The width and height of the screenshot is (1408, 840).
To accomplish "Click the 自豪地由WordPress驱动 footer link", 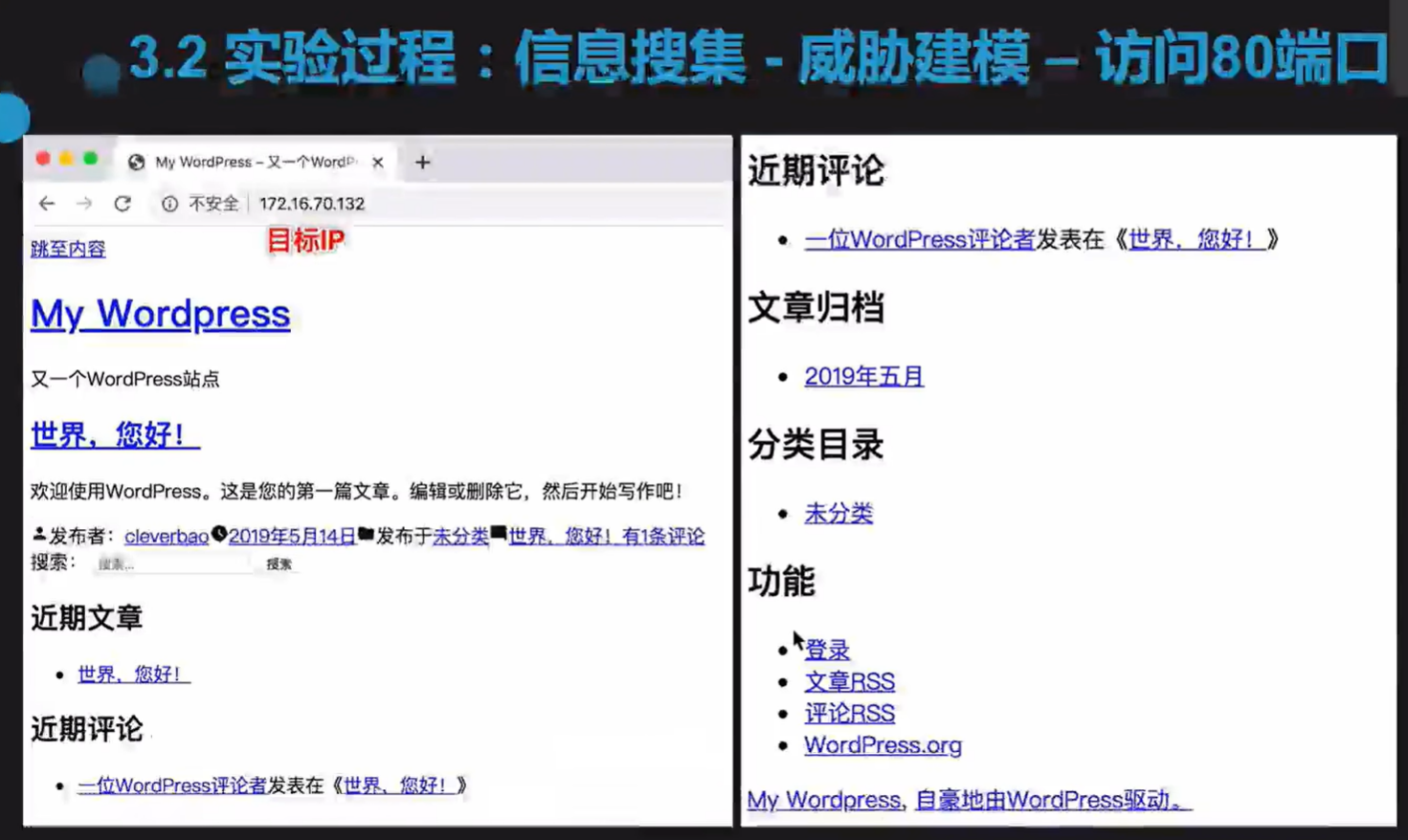I will pos(1054,800).
